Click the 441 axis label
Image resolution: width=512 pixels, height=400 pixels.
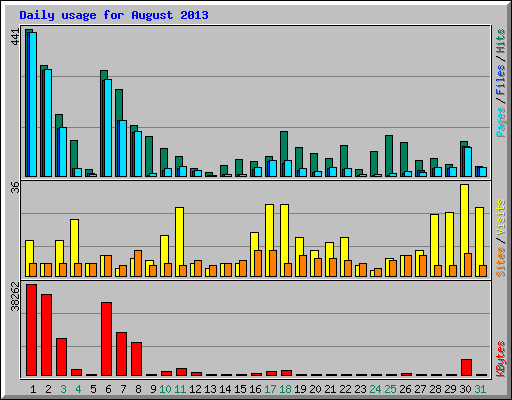(15, 37)
